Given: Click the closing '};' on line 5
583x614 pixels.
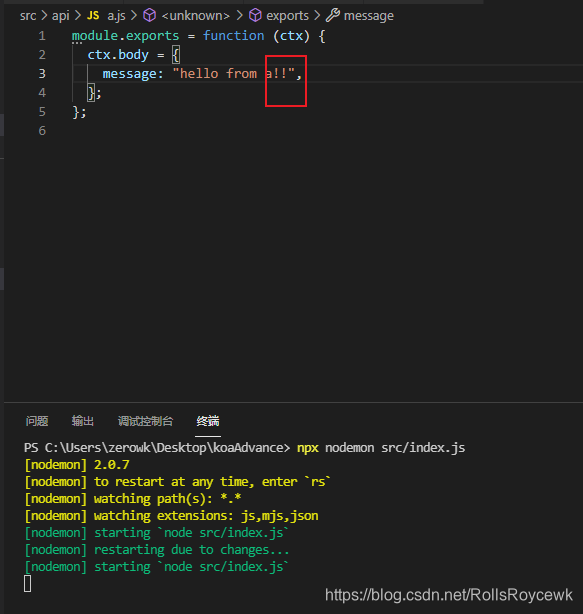Looking at the screenshot, I should [x=79, y=112].
